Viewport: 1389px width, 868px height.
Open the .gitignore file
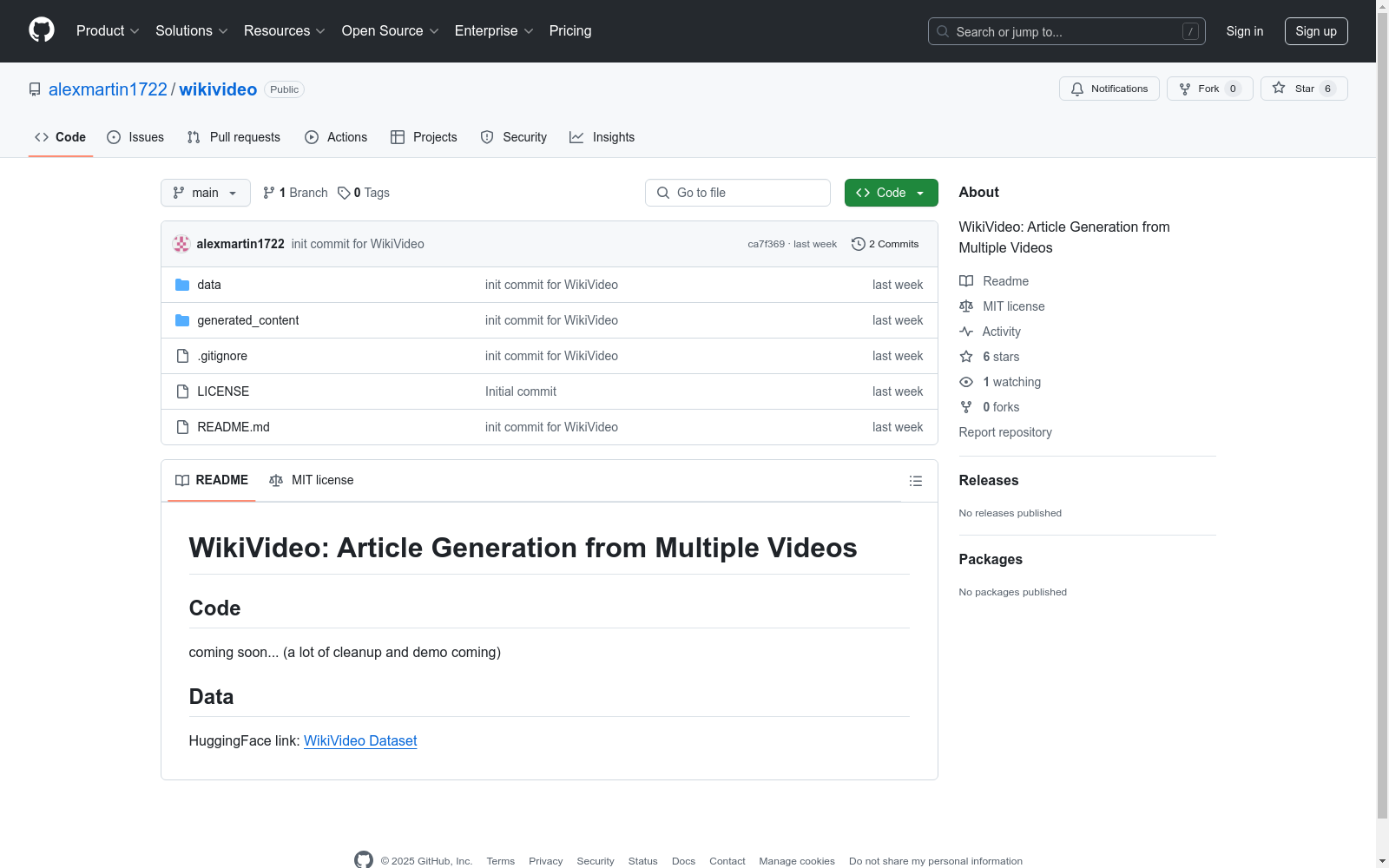click(222, 356)
